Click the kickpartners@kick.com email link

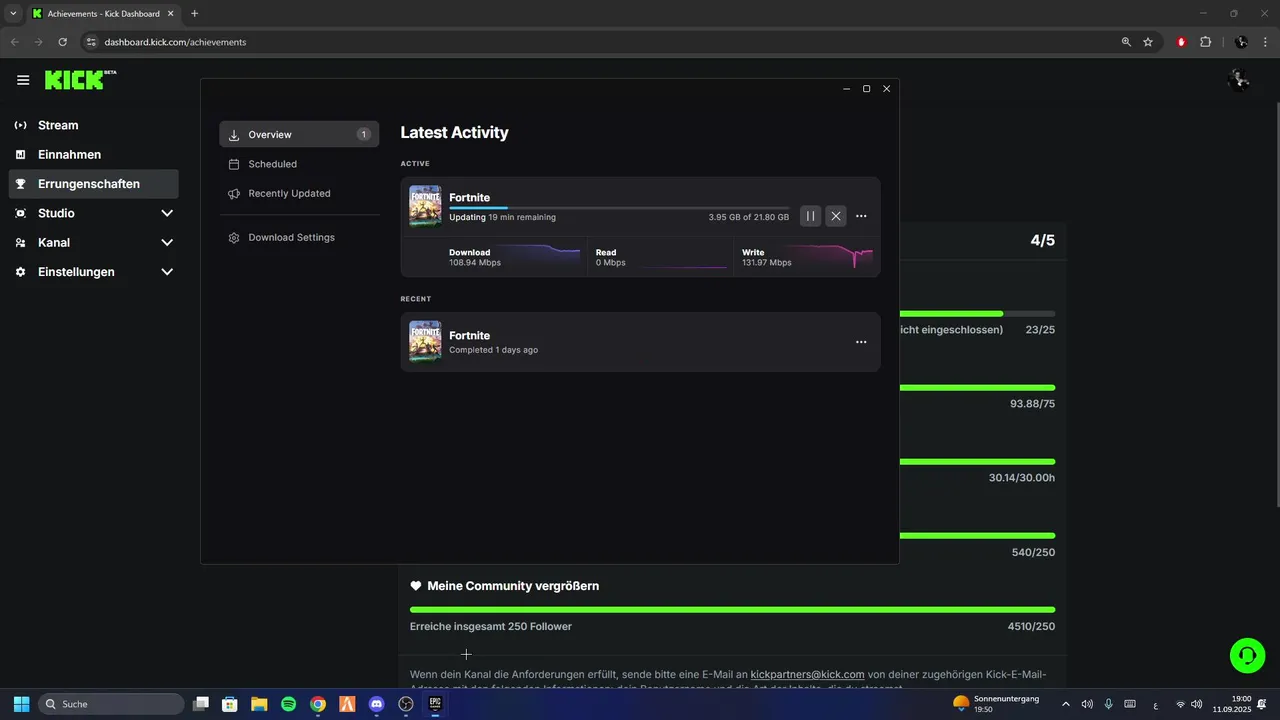point(807,675)
